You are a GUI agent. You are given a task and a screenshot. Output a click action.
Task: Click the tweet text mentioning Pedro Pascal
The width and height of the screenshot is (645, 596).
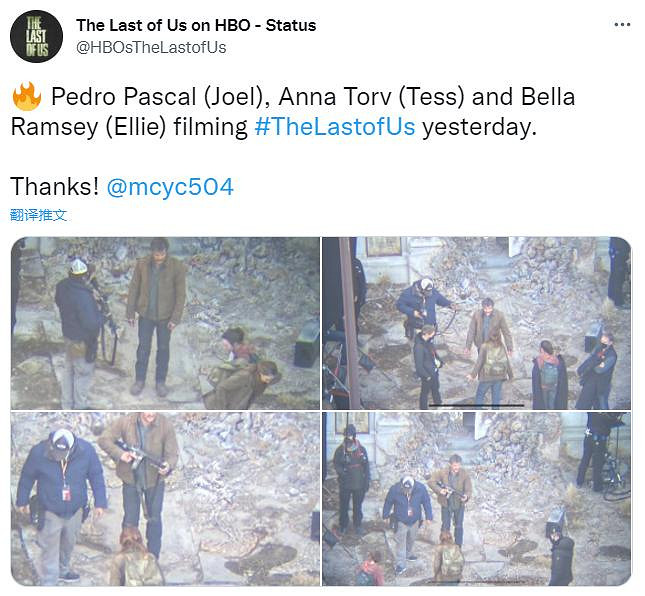(293, 111)
